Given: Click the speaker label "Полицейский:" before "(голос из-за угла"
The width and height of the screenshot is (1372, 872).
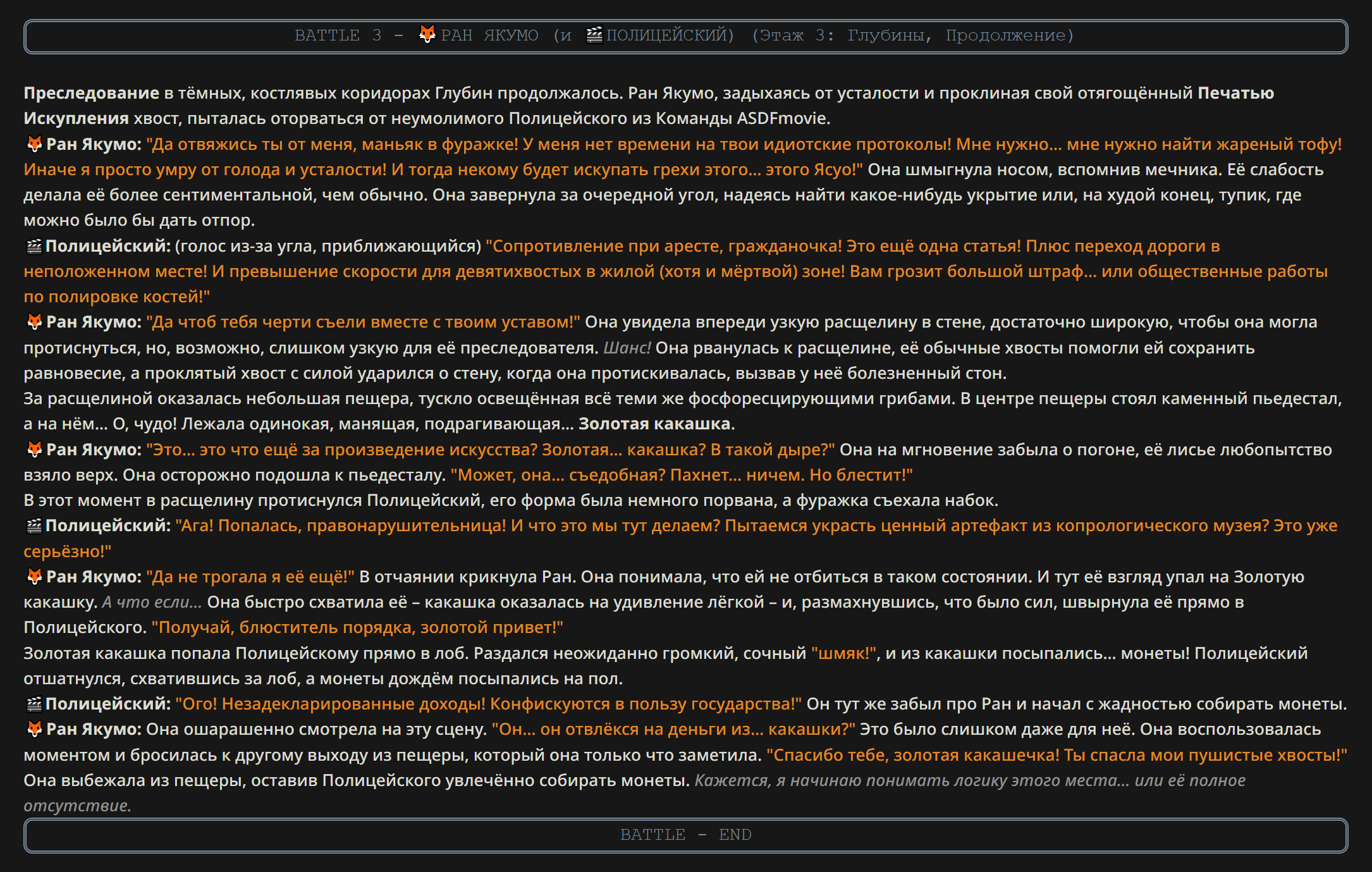Looking at the screenshot, I should [108, 246].
